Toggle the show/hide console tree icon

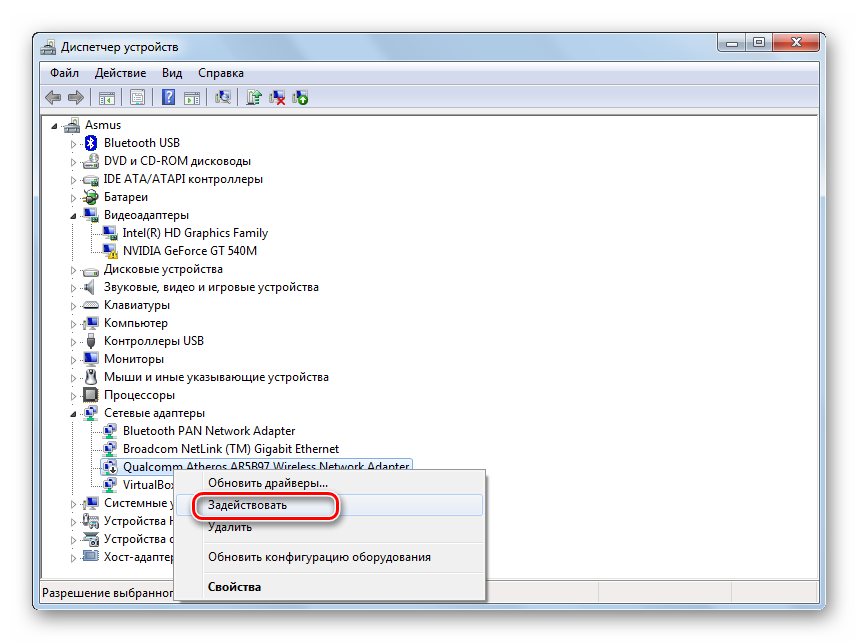pos(105,97)
